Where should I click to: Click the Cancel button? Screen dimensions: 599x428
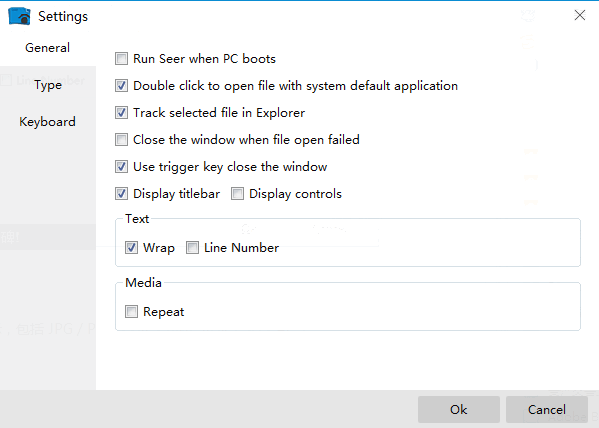click(547, 410)
